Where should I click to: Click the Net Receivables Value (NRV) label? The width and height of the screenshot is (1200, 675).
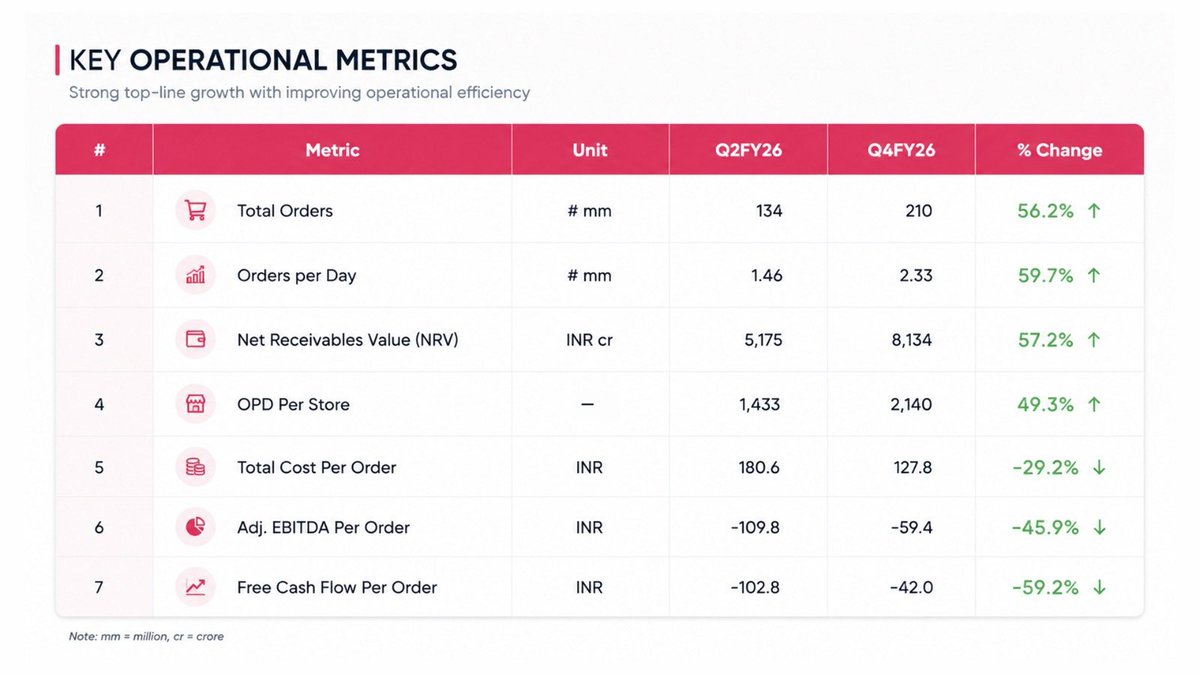tap(348, 340)
